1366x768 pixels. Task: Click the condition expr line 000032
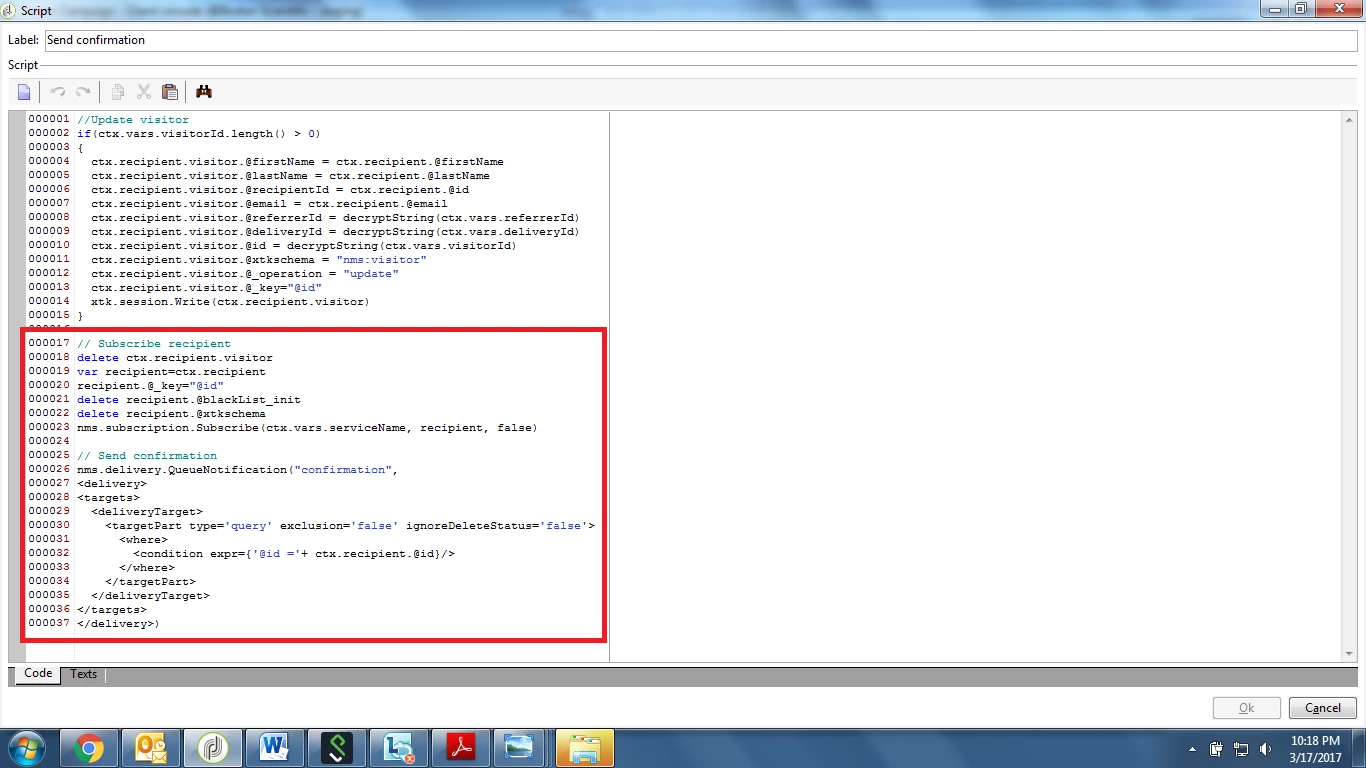coord(294,554)
